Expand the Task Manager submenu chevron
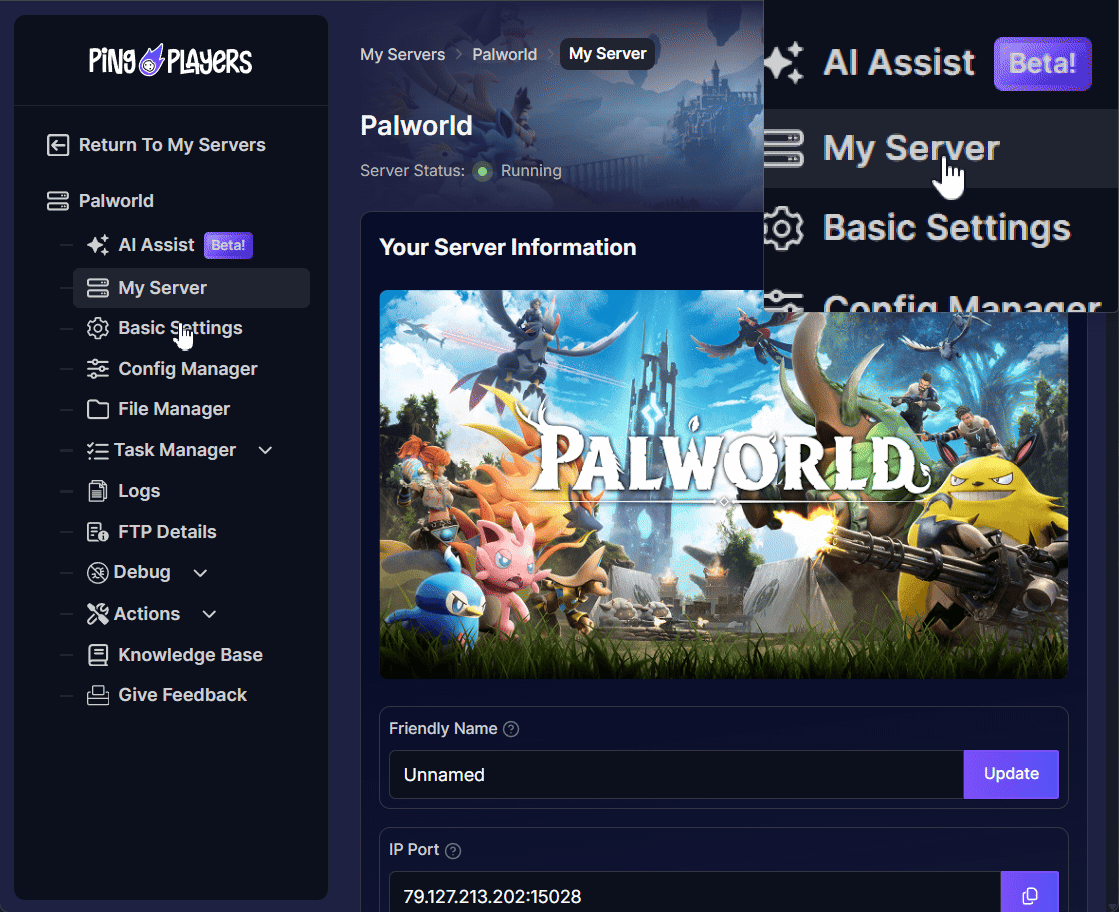The height and width of the screenshot is (912, 1119). (x=265, y=450)
